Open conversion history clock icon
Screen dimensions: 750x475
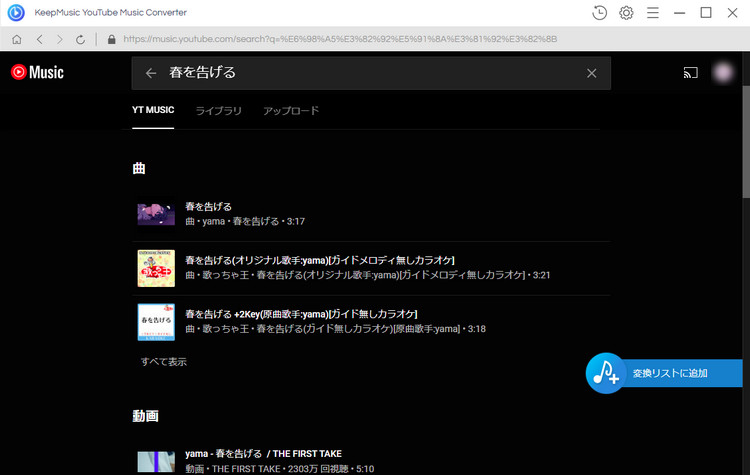(x=599, y=13)
